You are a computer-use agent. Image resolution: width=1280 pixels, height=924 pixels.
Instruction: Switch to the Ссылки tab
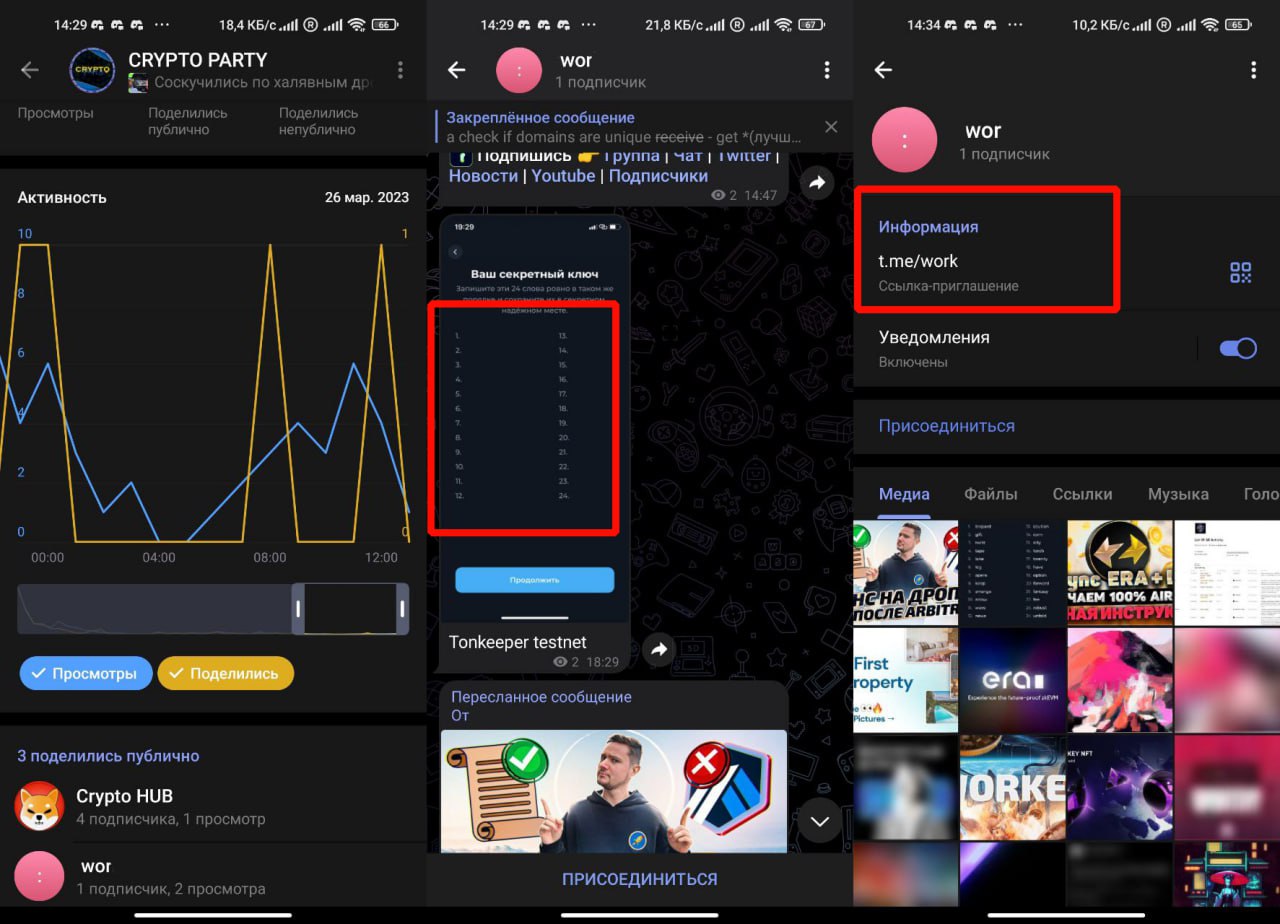point(1082,494)
